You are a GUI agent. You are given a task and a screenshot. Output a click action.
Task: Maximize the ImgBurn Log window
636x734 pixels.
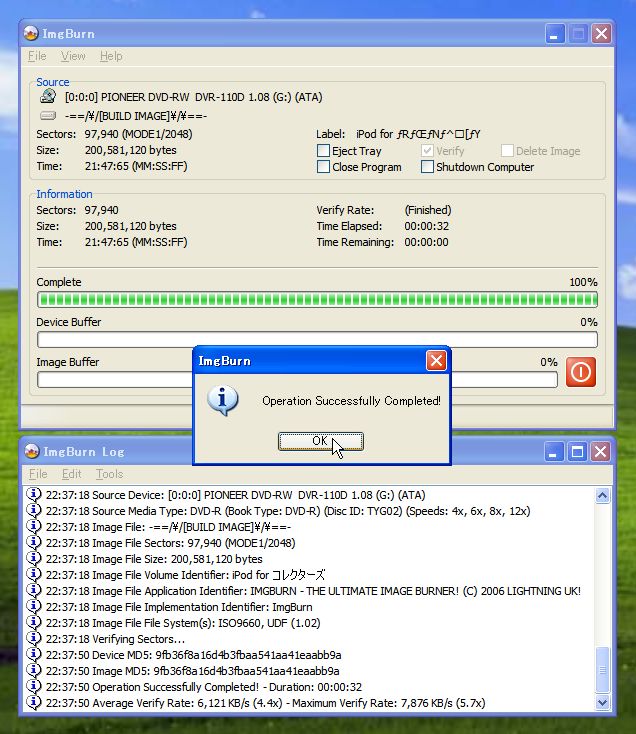(x=577, y=452)
